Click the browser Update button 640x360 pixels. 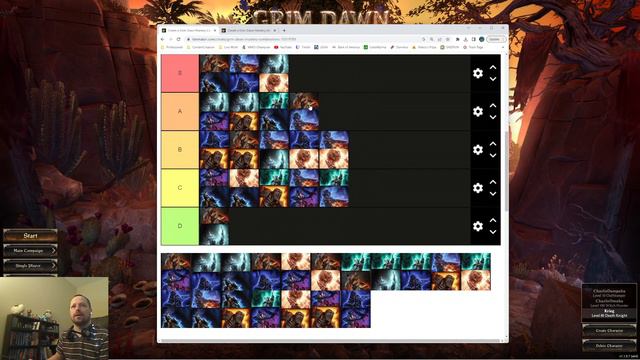pyautogui.click(x=496, y=39)
